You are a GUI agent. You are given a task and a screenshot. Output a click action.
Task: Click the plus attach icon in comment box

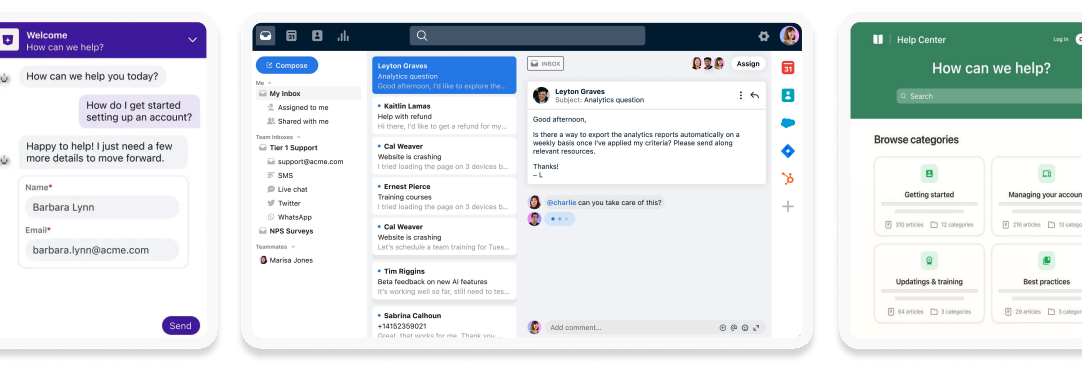[x=722, y=327]
